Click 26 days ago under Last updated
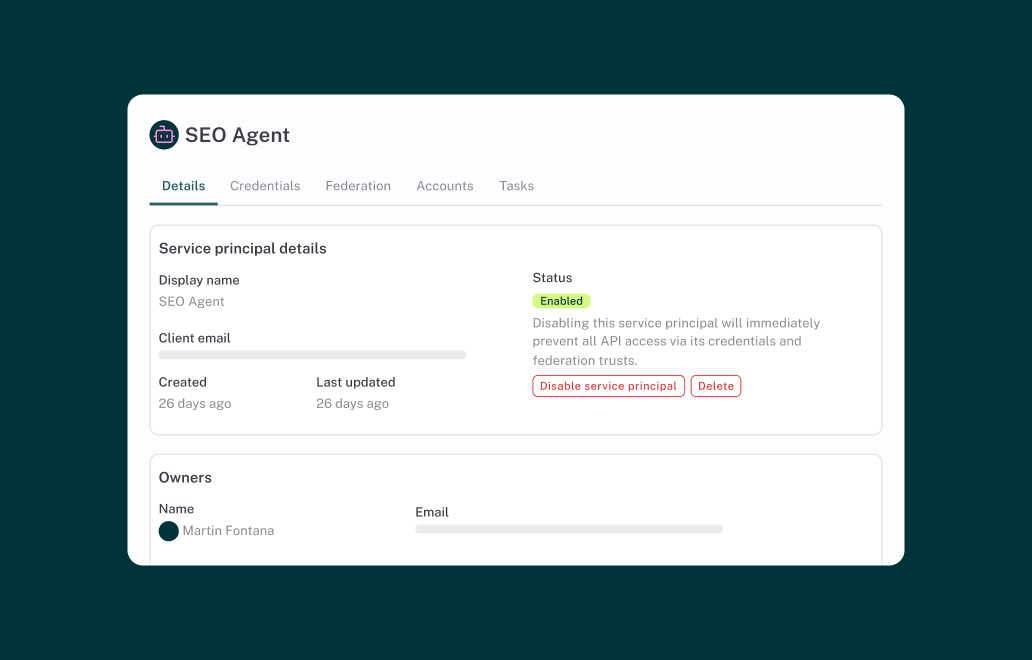The width and height of the screenshot is (1032, 660). 353,403
